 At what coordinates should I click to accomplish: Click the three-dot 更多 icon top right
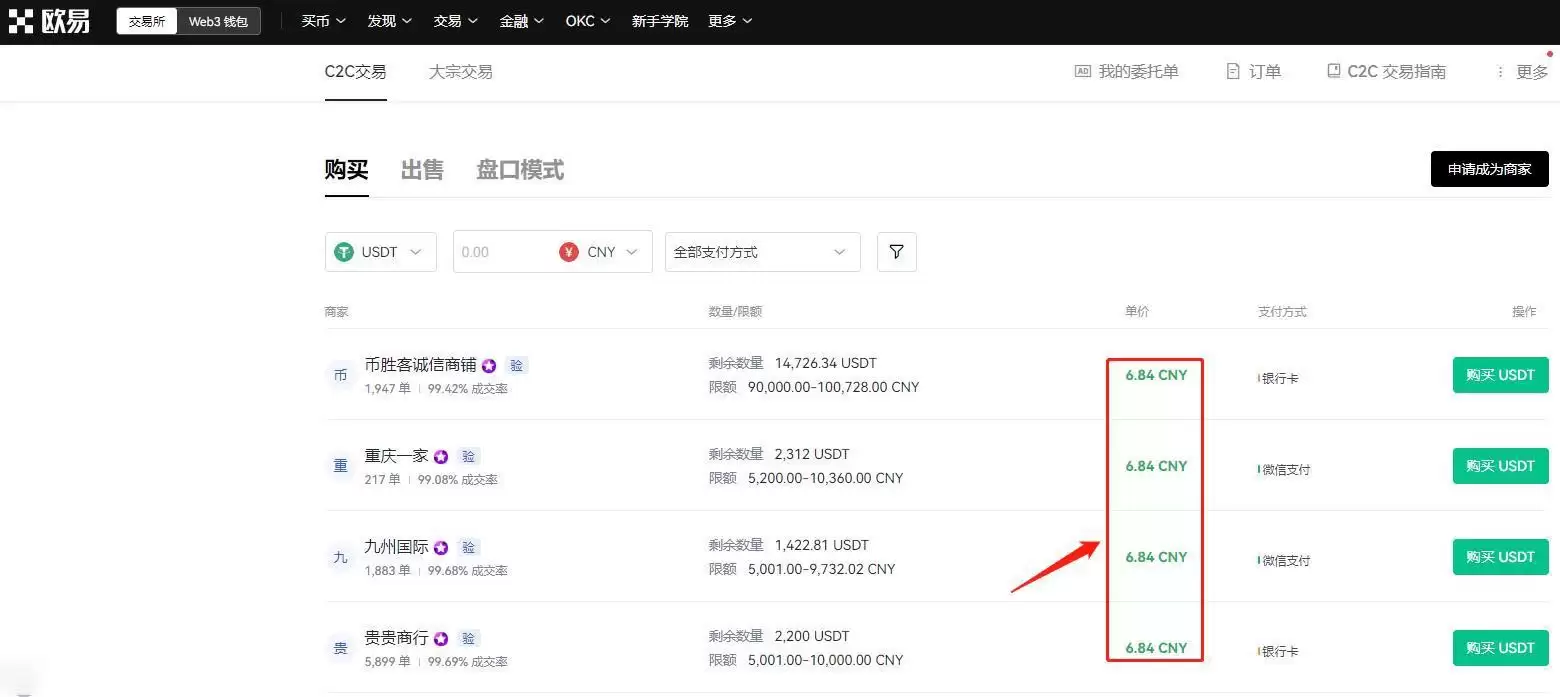coord(1499,71)
